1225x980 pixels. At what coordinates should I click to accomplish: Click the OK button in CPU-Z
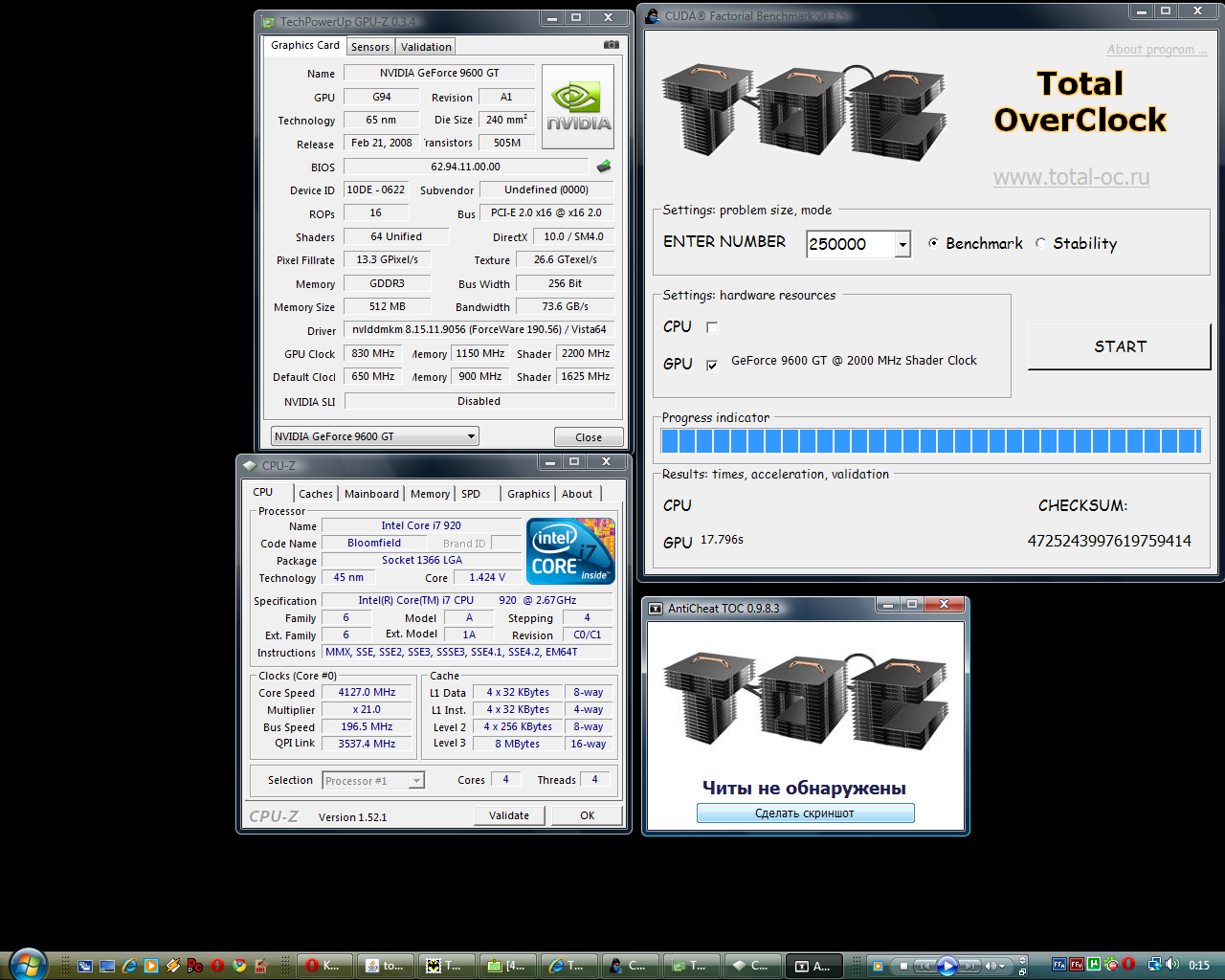587,815
